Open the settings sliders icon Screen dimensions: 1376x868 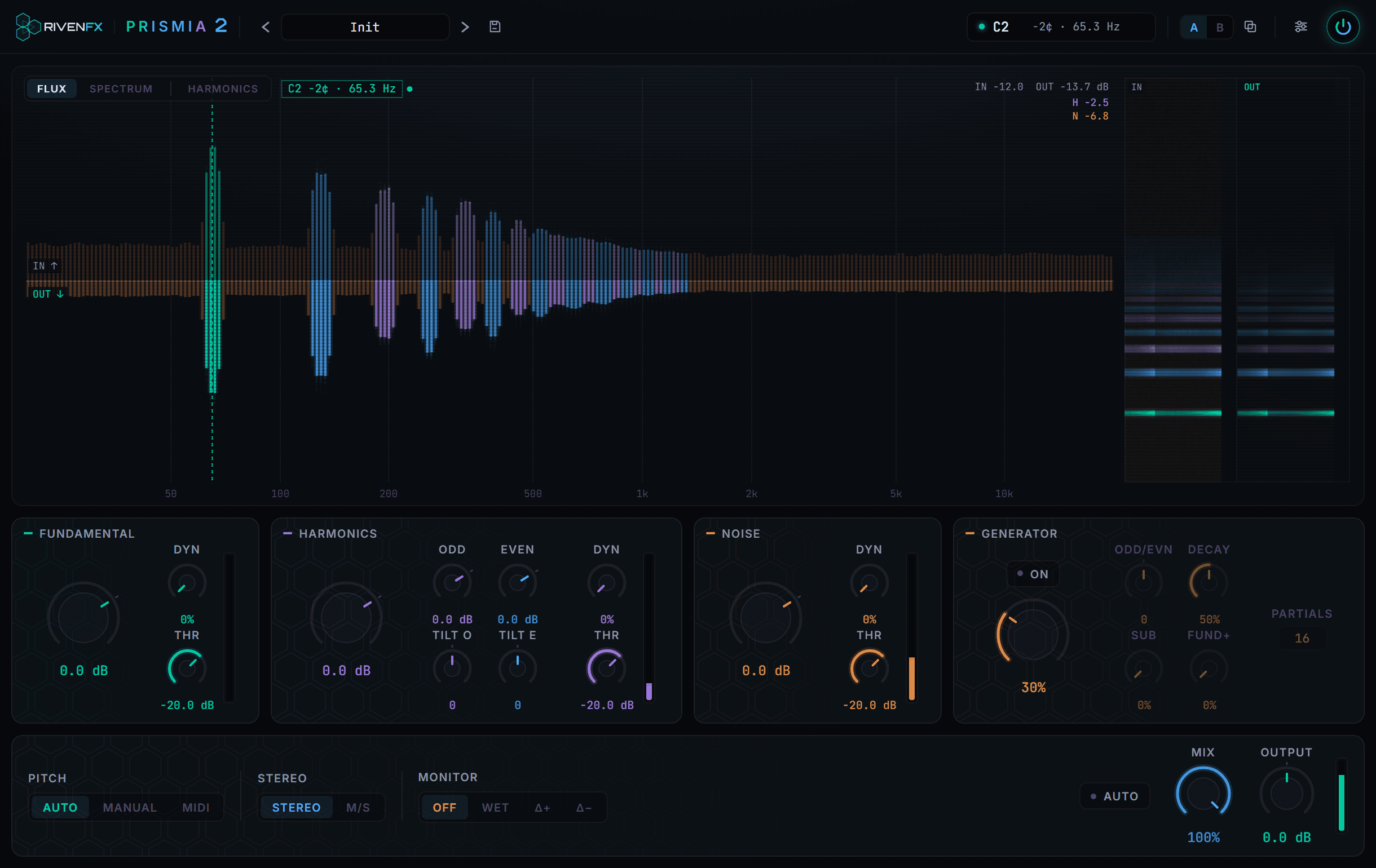pyautogui.click(x=1301, y=27)
